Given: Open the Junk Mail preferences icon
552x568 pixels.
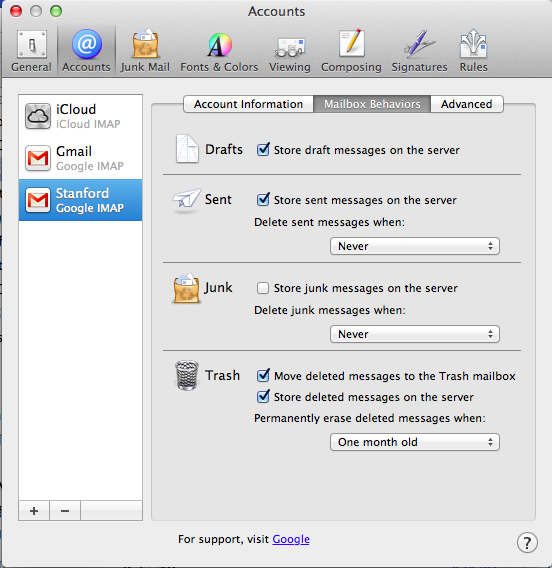Looking at the screenshot, I should (x=145, y=51).
